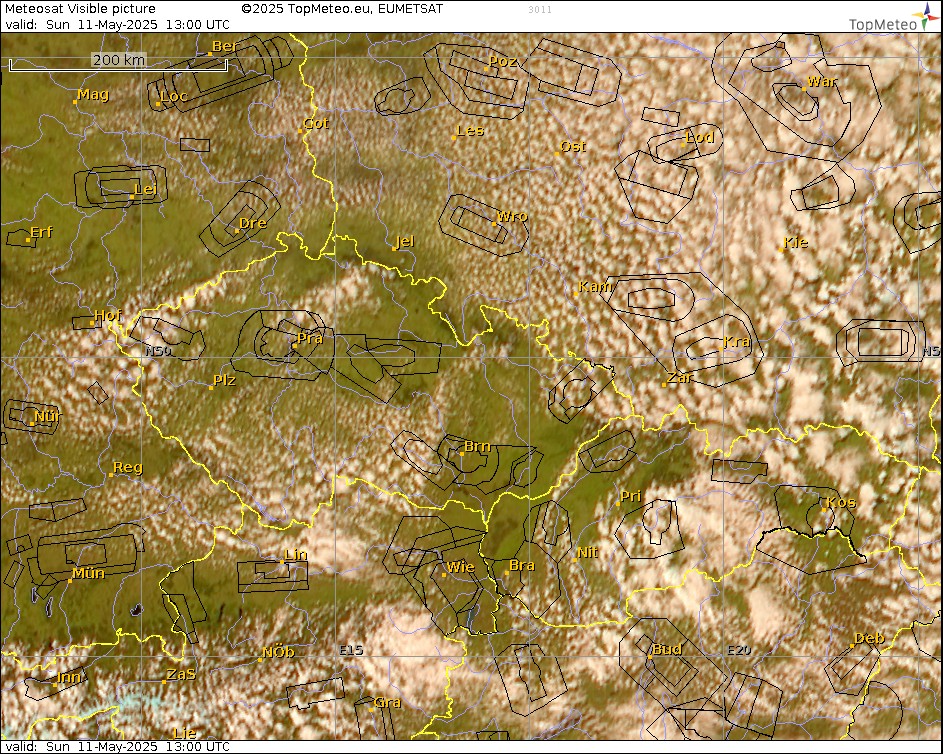
Task: Click the Ost city label
Action: coord(573,146)
